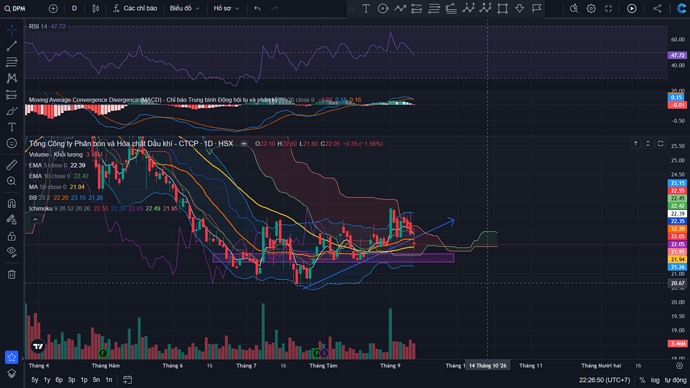Open go to date calendar

[x=128, y=380]
